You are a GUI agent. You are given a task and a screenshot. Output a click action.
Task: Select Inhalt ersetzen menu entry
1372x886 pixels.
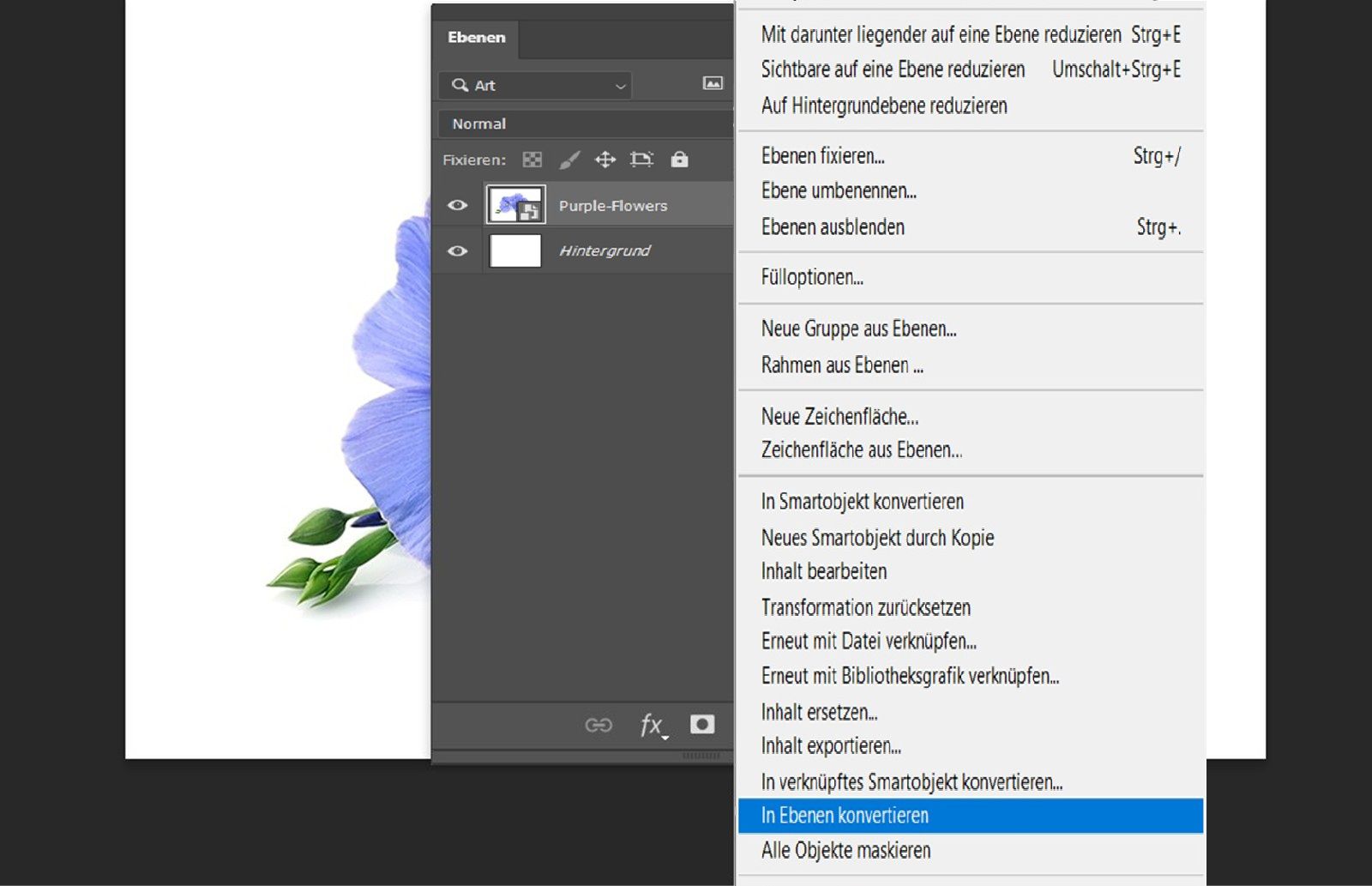[x=971, y=712]
